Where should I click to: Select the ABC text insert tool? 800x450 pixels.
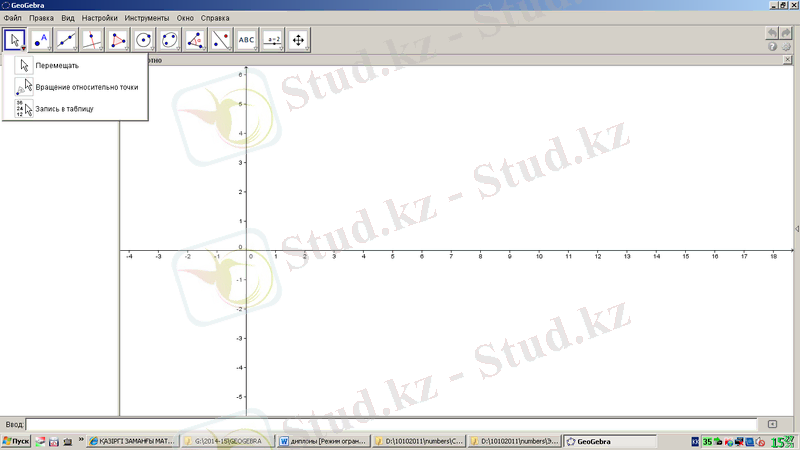pos(246,40)
